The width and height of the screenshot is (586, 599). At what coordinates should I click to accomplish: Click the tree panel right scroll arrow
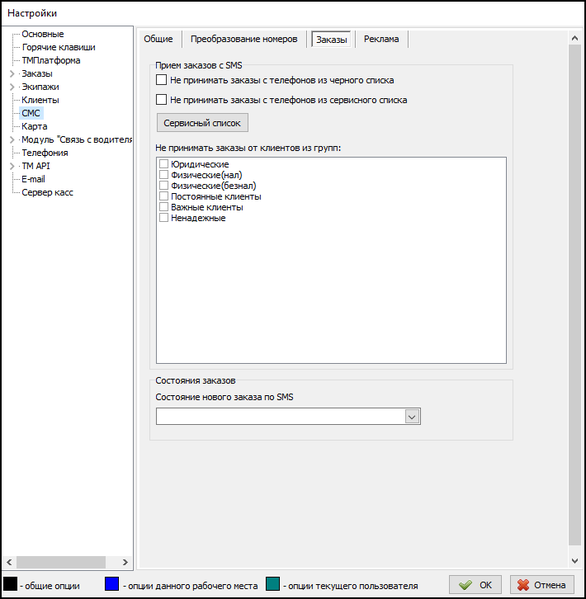(x=125, y=562)
